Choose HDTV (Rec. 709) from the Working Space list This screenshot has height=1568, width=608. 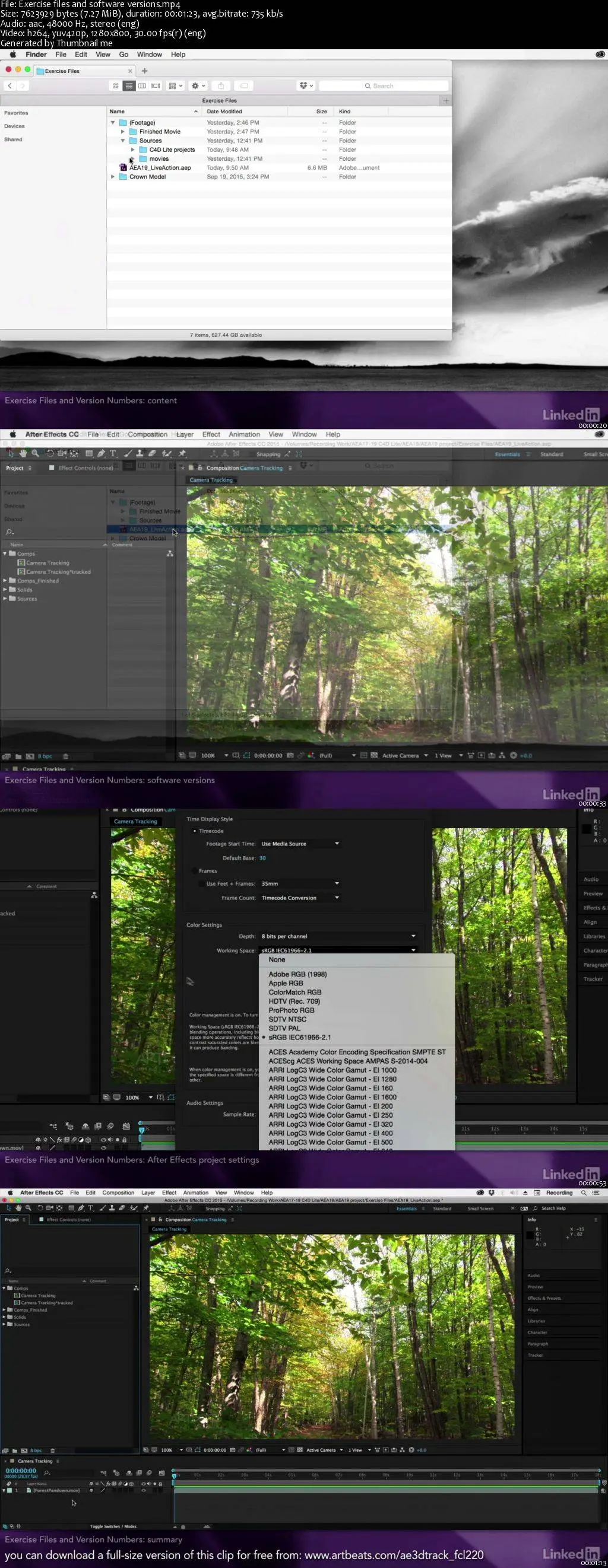click(x=294, y=1001)
